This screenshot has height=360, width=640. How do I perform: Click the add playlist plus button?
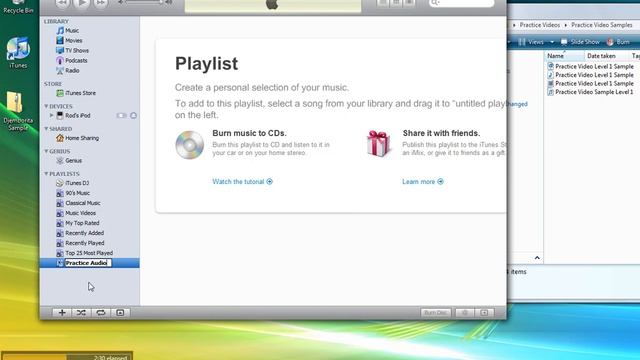click(x=62, y=313)
